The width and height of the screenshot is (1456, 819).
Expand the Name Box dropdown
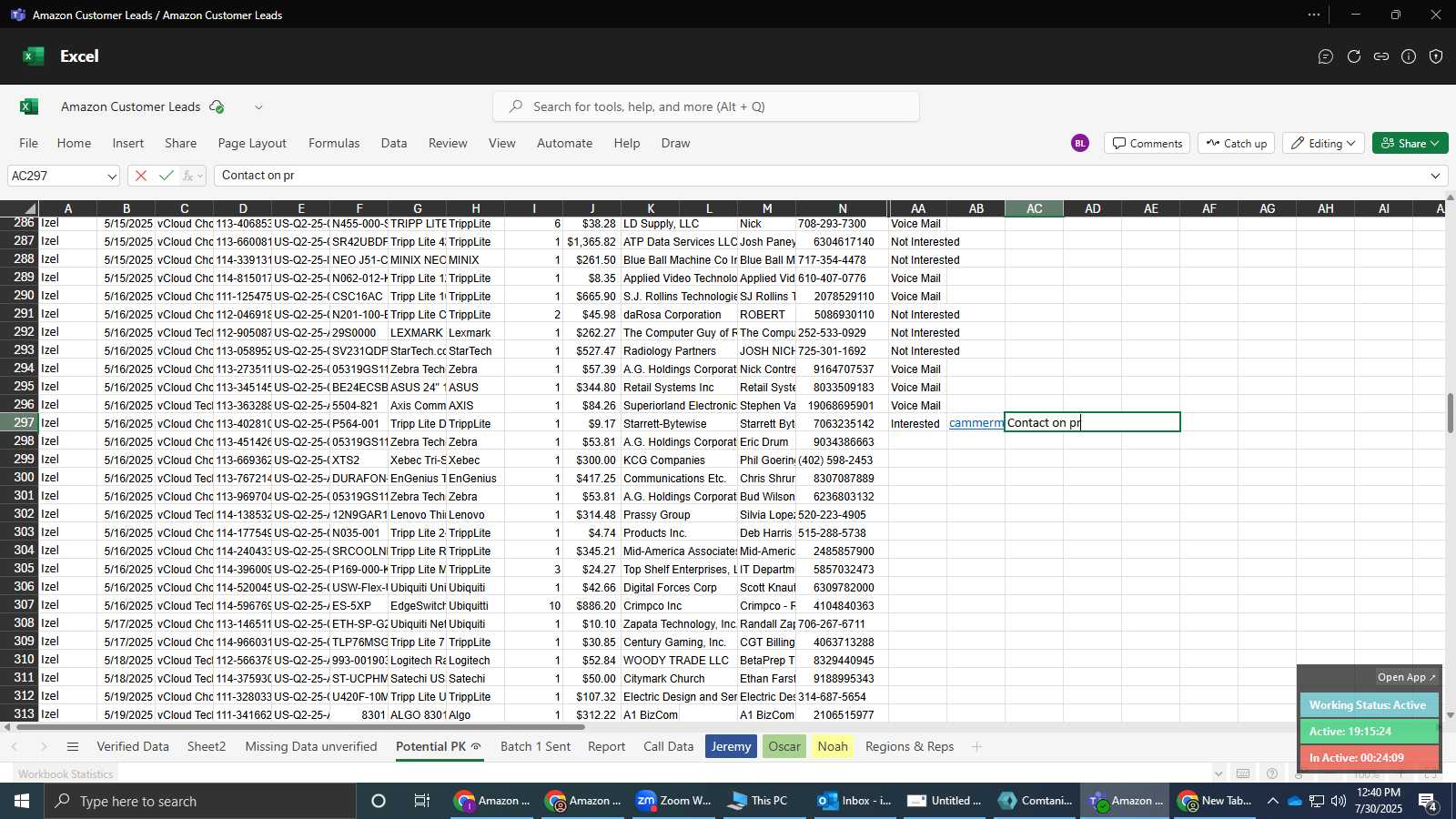[111, 176]
